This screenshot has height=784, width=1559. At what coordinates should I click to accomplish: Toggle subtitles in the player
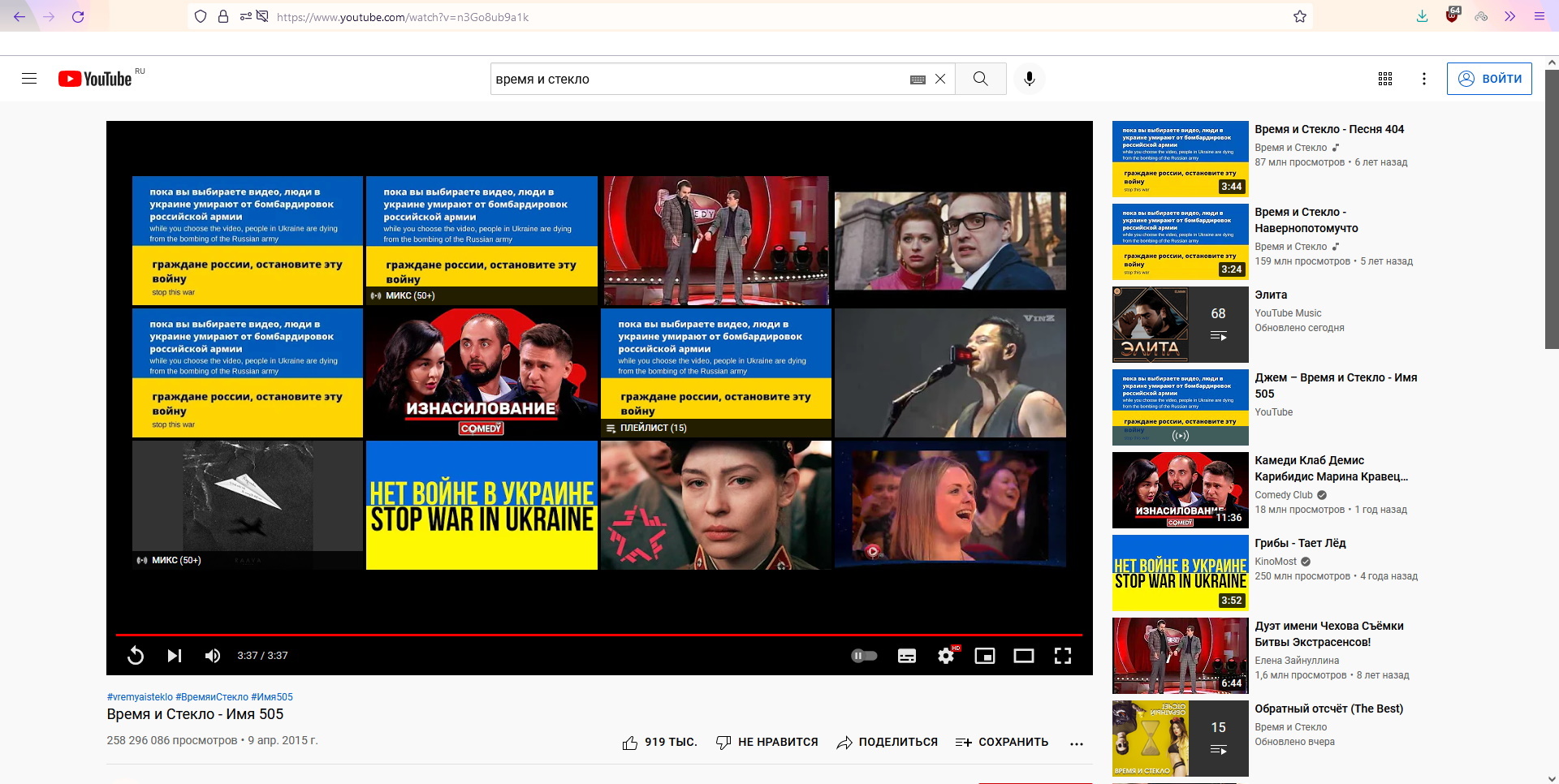[907, 656]
